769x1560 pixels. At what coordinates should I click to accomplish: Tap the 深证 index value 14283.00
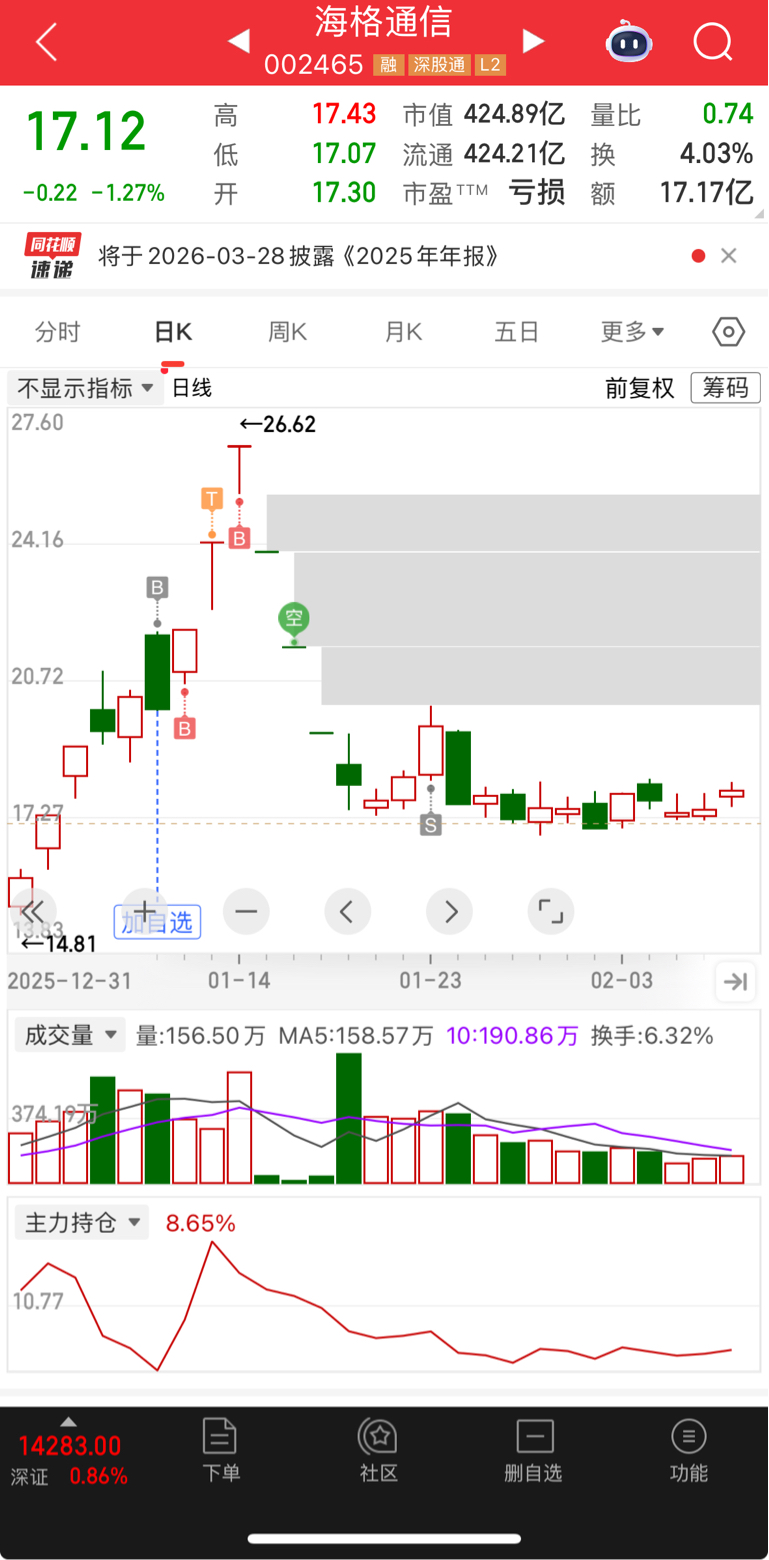[69, 1446]
